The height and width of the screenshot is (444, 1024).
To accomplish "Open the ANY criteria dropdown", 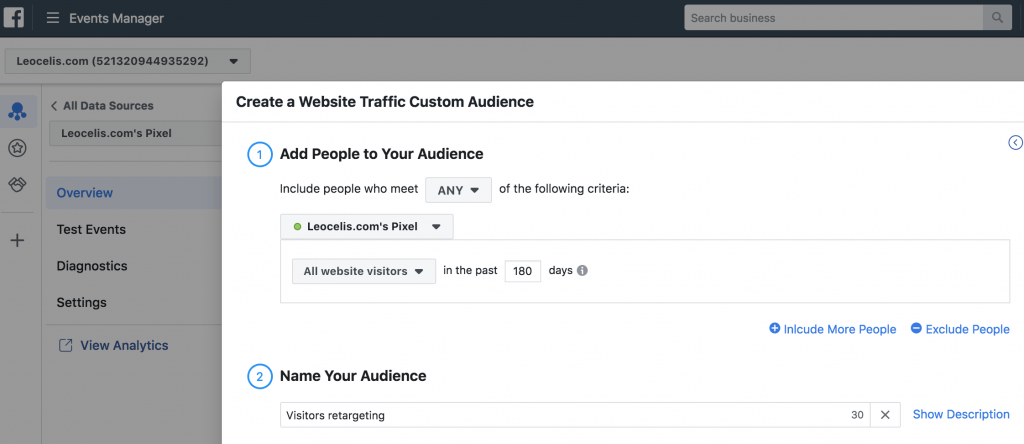I will 458,190.
